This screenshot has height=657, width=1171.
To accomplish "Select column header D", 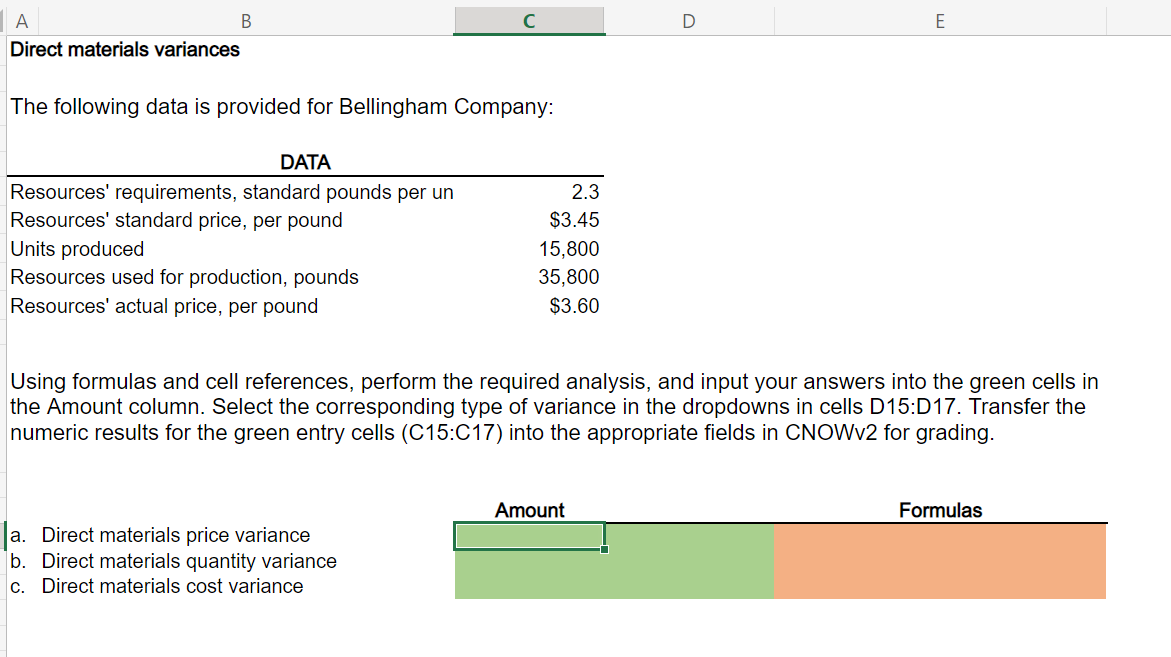I will (689, 20).
